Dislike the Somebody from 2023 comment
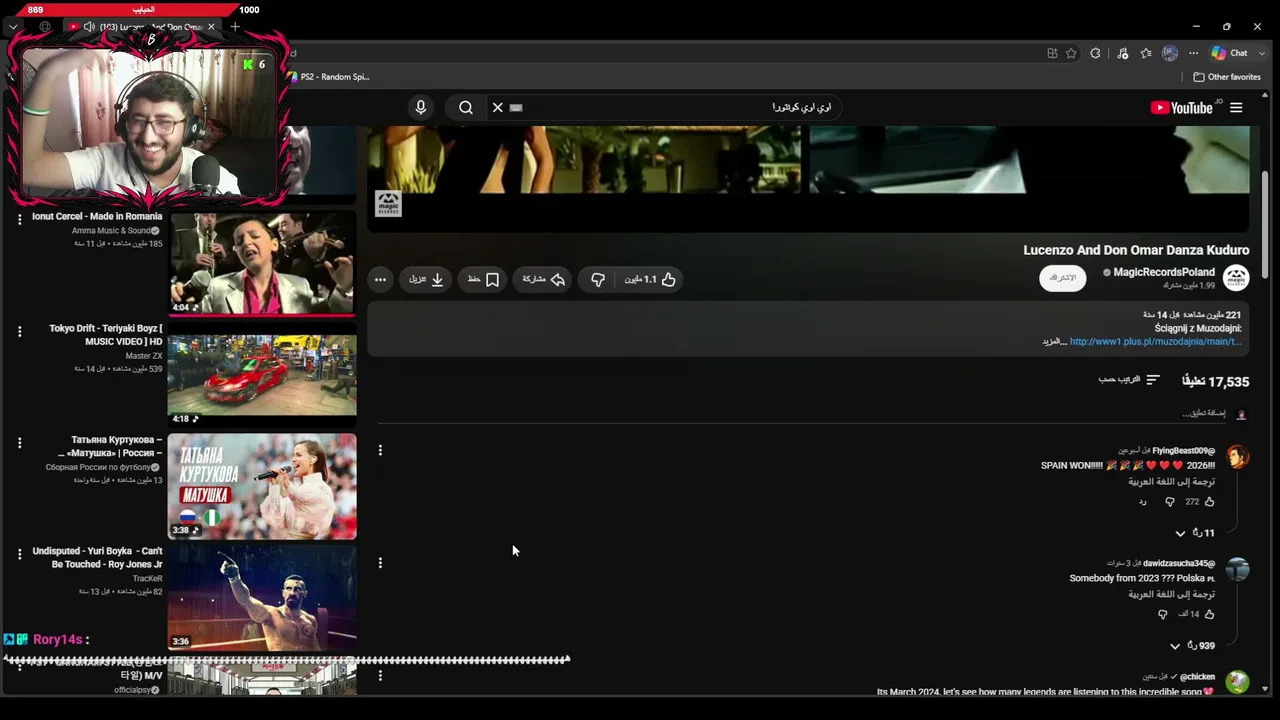Viewport: 1280px width, 720px height. pyautogui.click(x=1162, y=614)
